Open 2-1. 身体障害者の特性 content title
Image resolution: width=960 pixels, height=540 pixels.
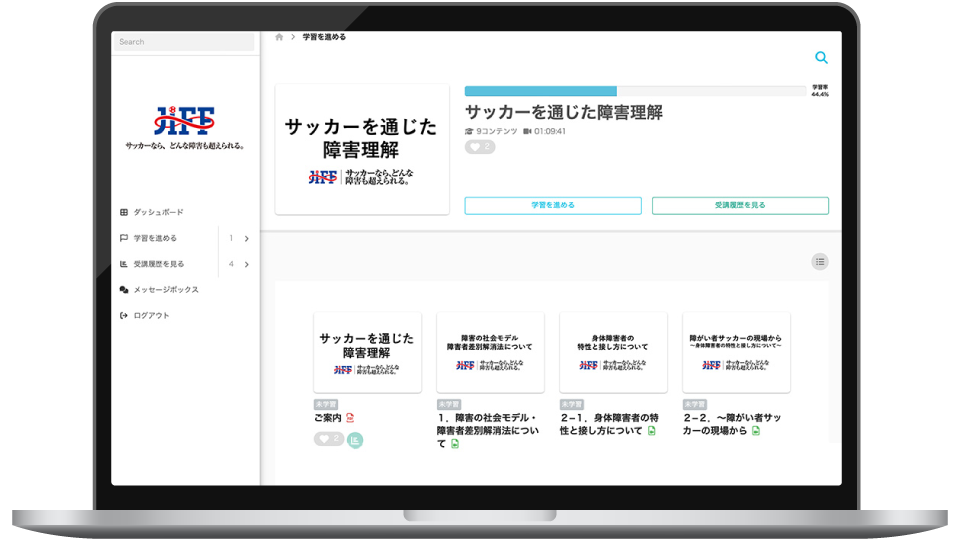click(609, 424)
